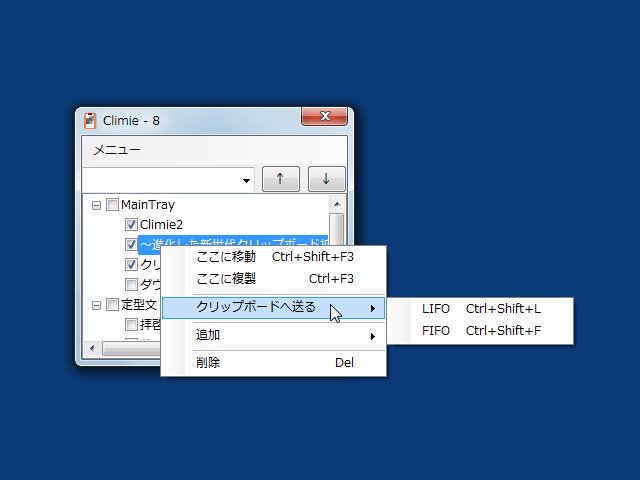Collapse the MainTray tree node

click(x=96, y=205)
